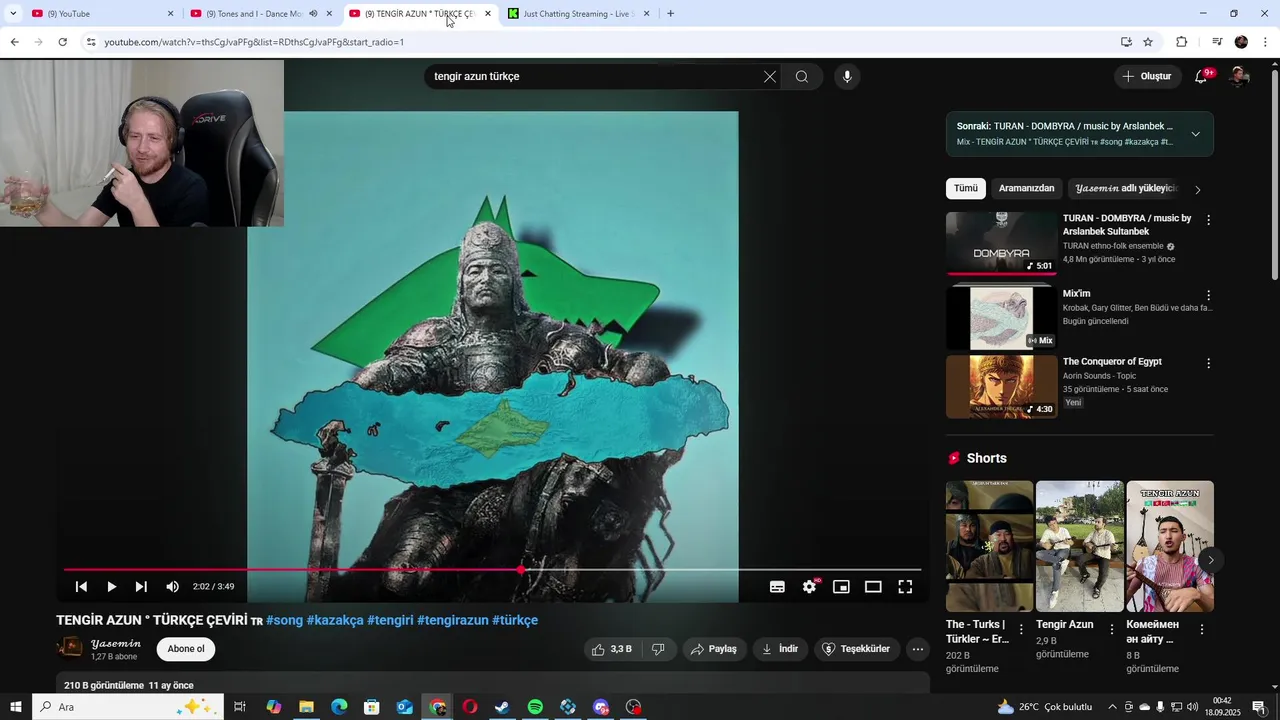This screenshot has width=1280, height=720.
Task: Show more filter chips with the right arrow
Action: [x=1198, y=189]
